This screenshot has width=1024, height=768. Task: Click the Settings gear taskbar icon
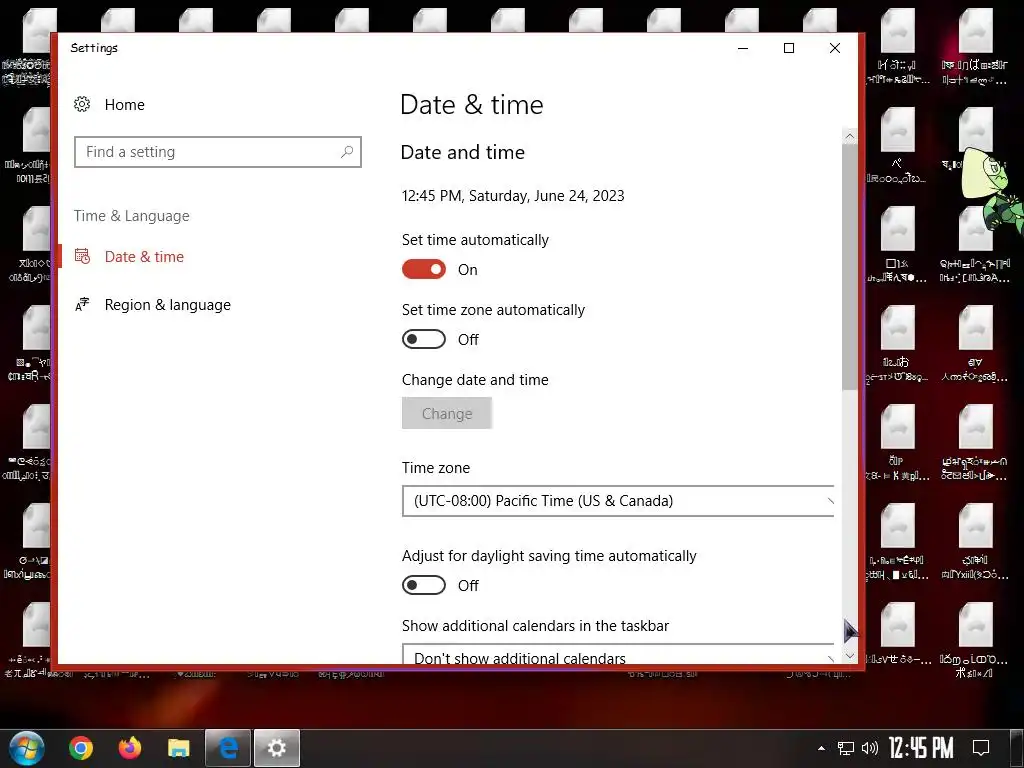tap(277, 748)
